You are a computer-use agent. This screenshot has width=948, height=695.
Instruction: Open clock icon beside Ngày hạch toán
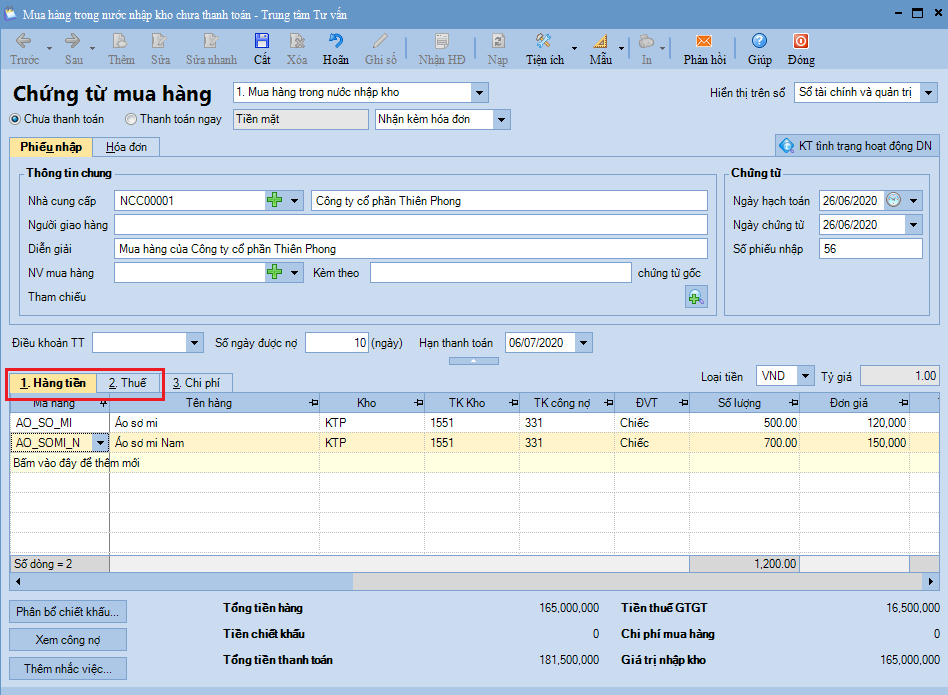point(894,200)
